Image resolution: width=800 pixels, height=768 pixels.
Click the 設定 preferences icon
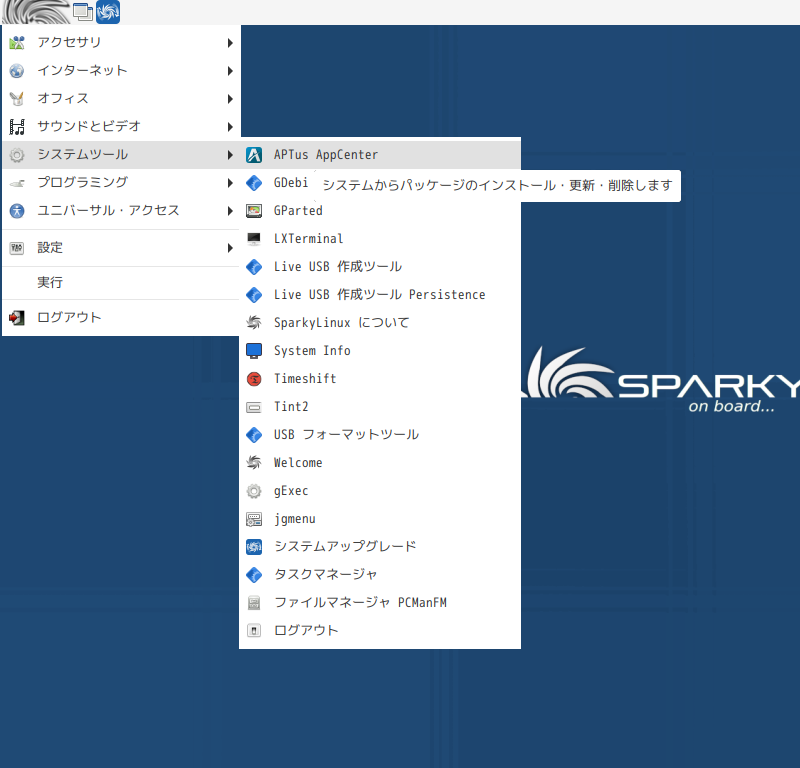click(x=17, y=248)
